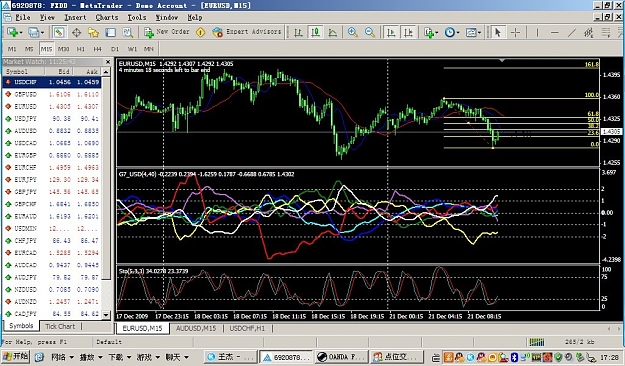The height and width of the screenshot is (366, 625).
Task: Set timeframe to M5
Action: click(x=29, y=49)
